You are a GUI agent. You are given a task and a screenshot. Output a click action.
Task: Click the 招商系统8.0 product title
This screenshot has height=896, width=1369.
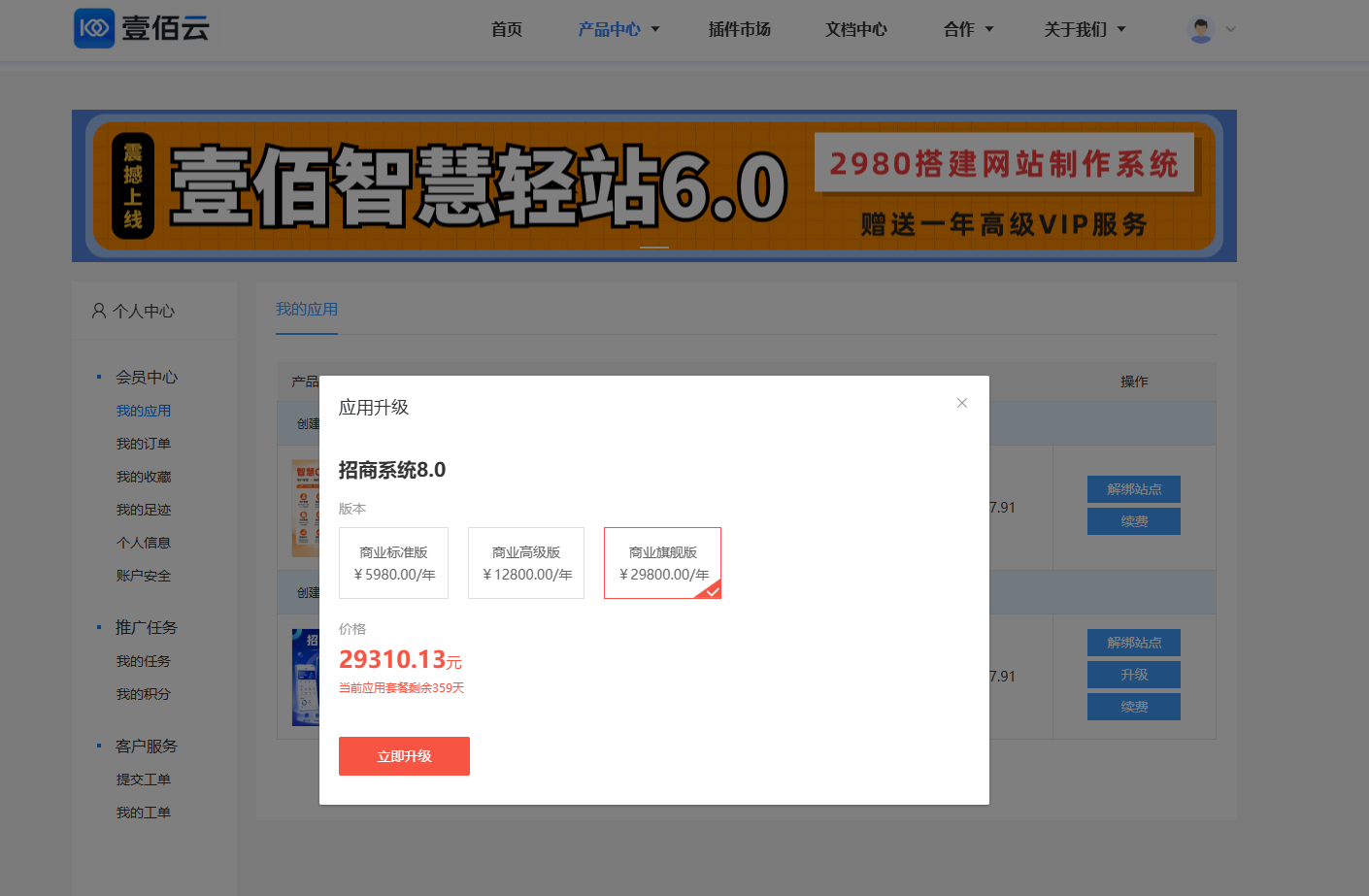tap(392, 470)
